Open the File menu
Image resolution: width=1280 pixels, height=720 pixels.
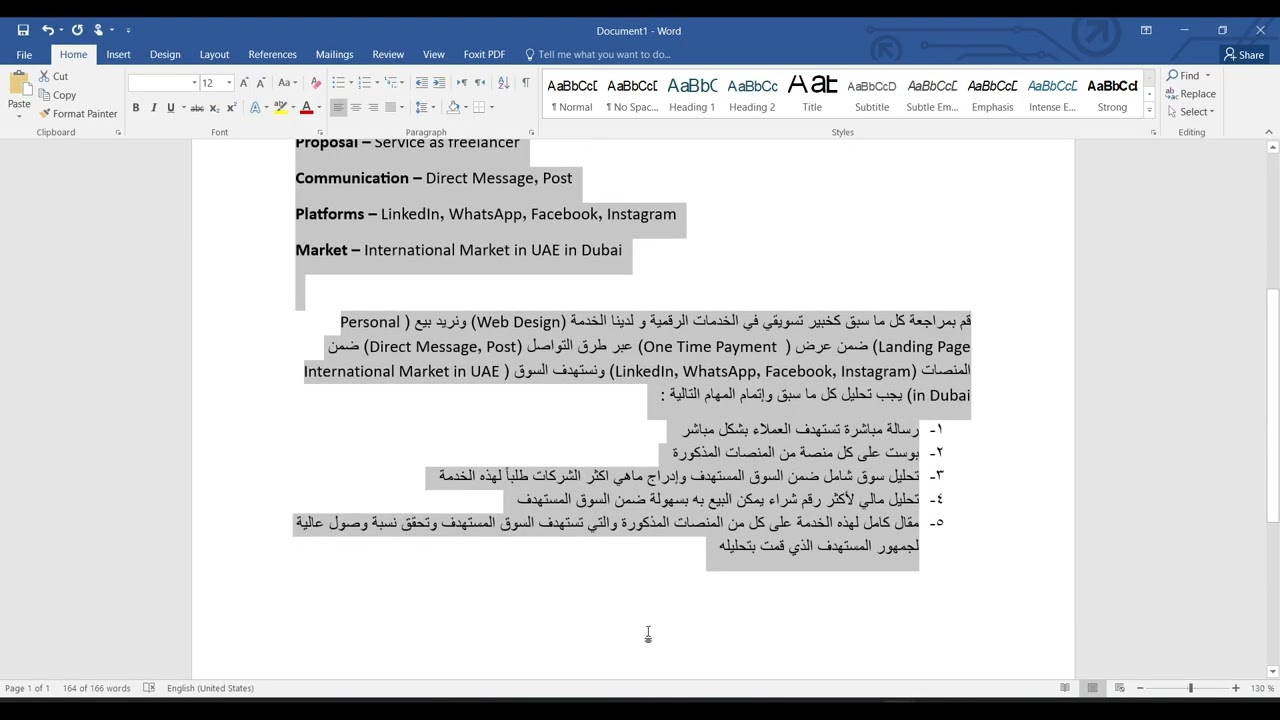pyautogui.click(x=24, y=54)
